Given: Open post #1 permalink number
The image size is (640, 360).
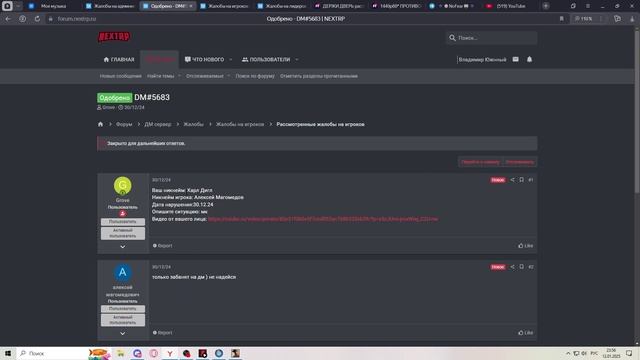Looking at the screenshot, I should coord(531,180).
